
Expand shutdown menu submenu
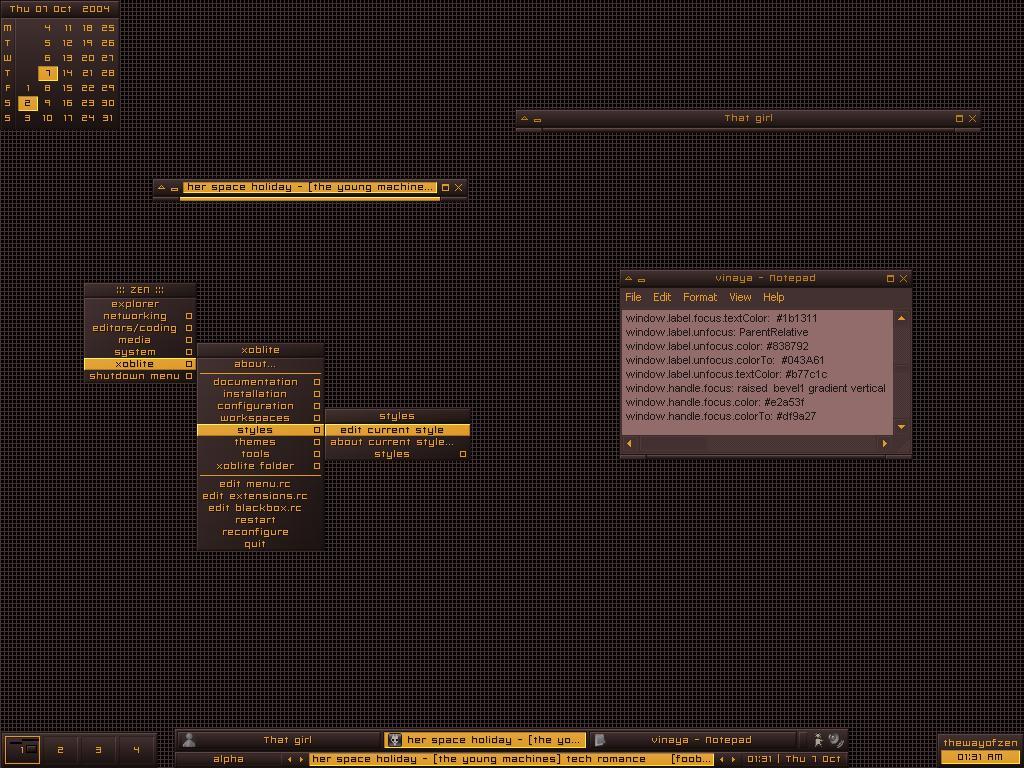(x=140, y=376)
